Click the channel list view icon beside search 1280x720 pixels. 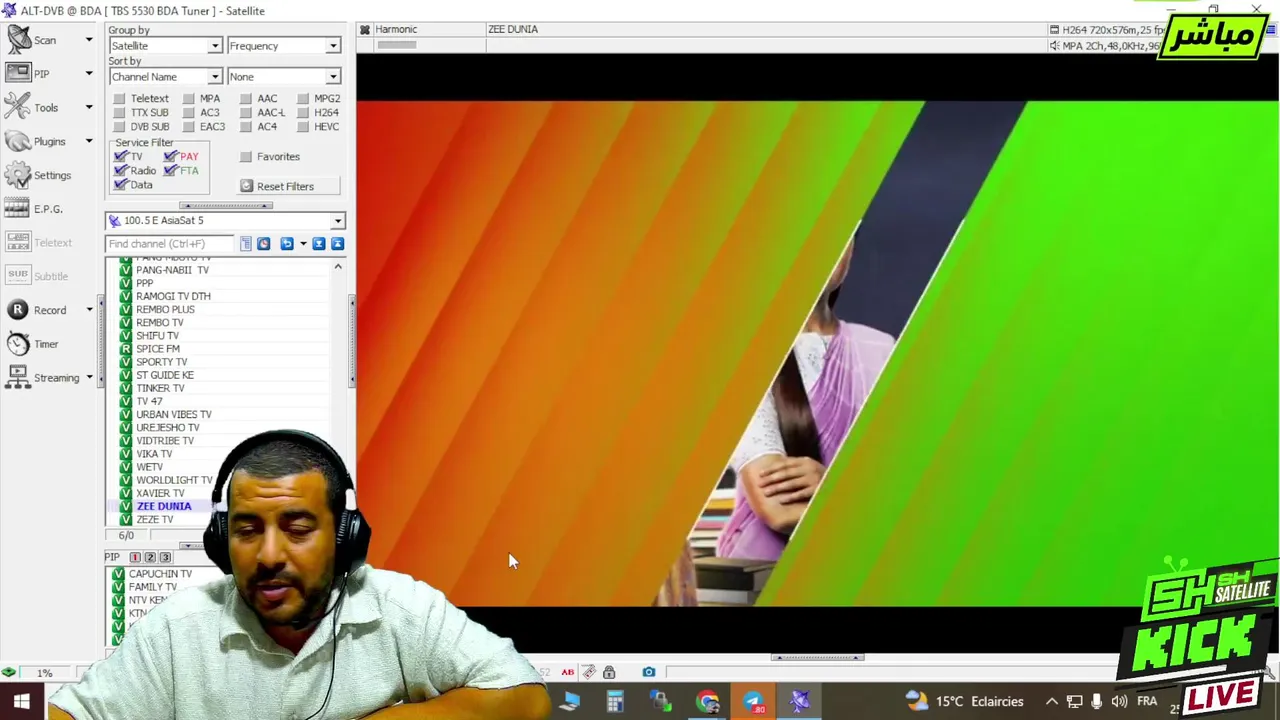pos(246,244)
